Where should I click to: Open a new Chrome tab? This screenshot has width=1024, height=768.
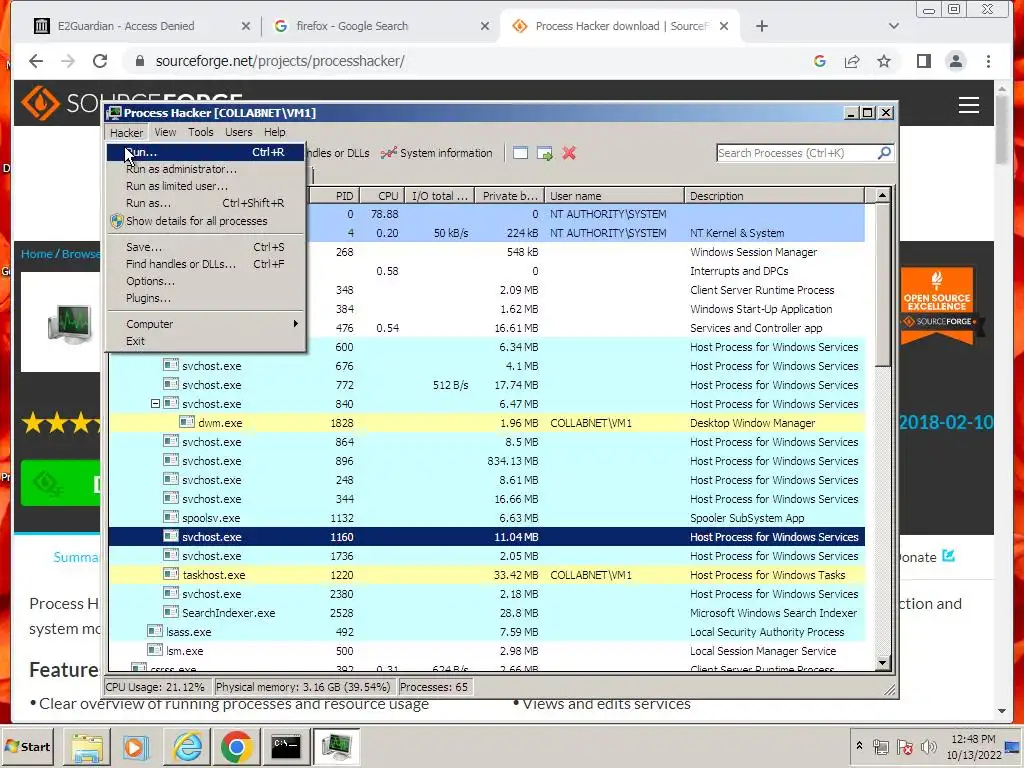[x=761, y=26]
